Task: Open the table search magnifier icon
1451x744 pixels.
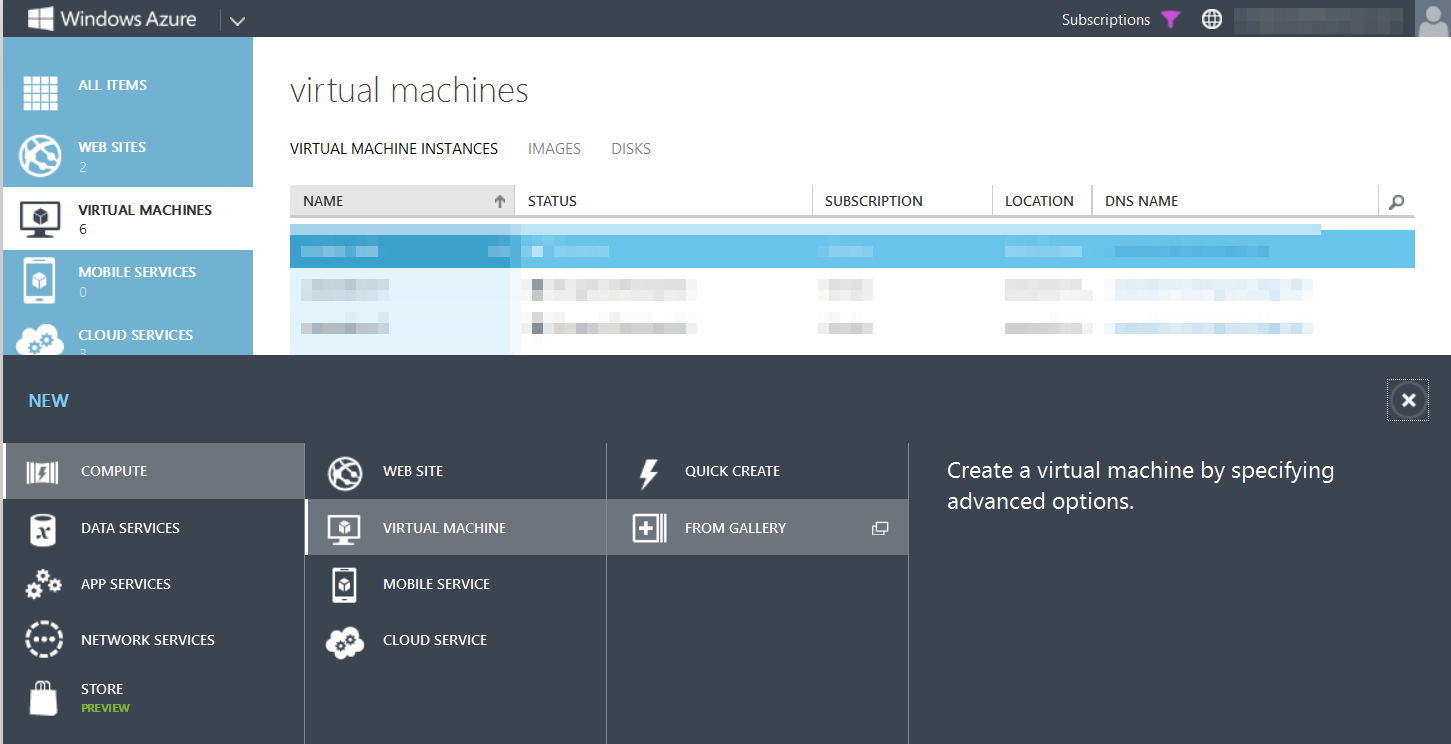Action: click(x=1397, y=202)
